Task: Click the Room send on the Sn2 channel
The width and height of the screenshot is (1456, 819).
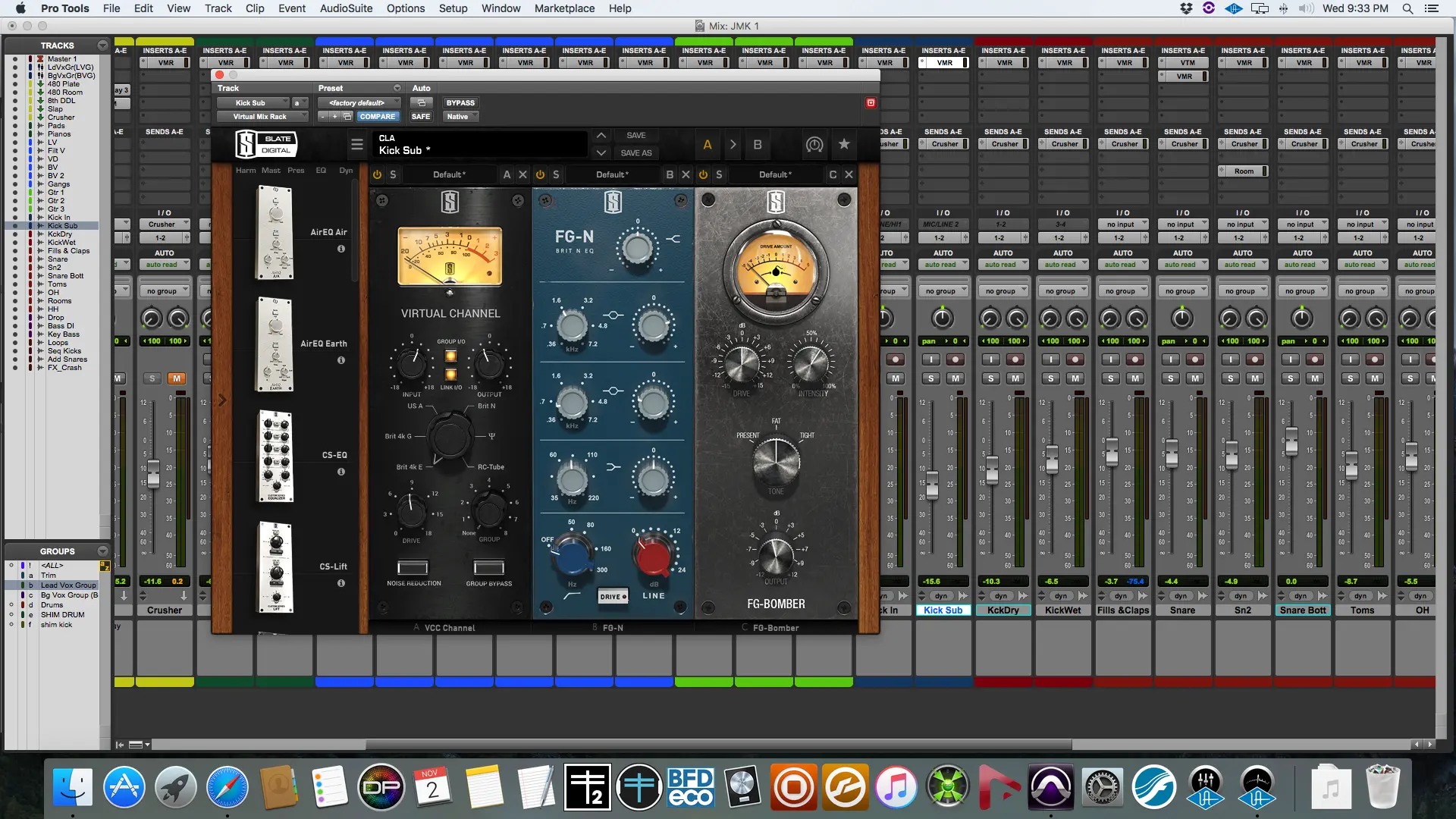Action: click(1244, 171)
